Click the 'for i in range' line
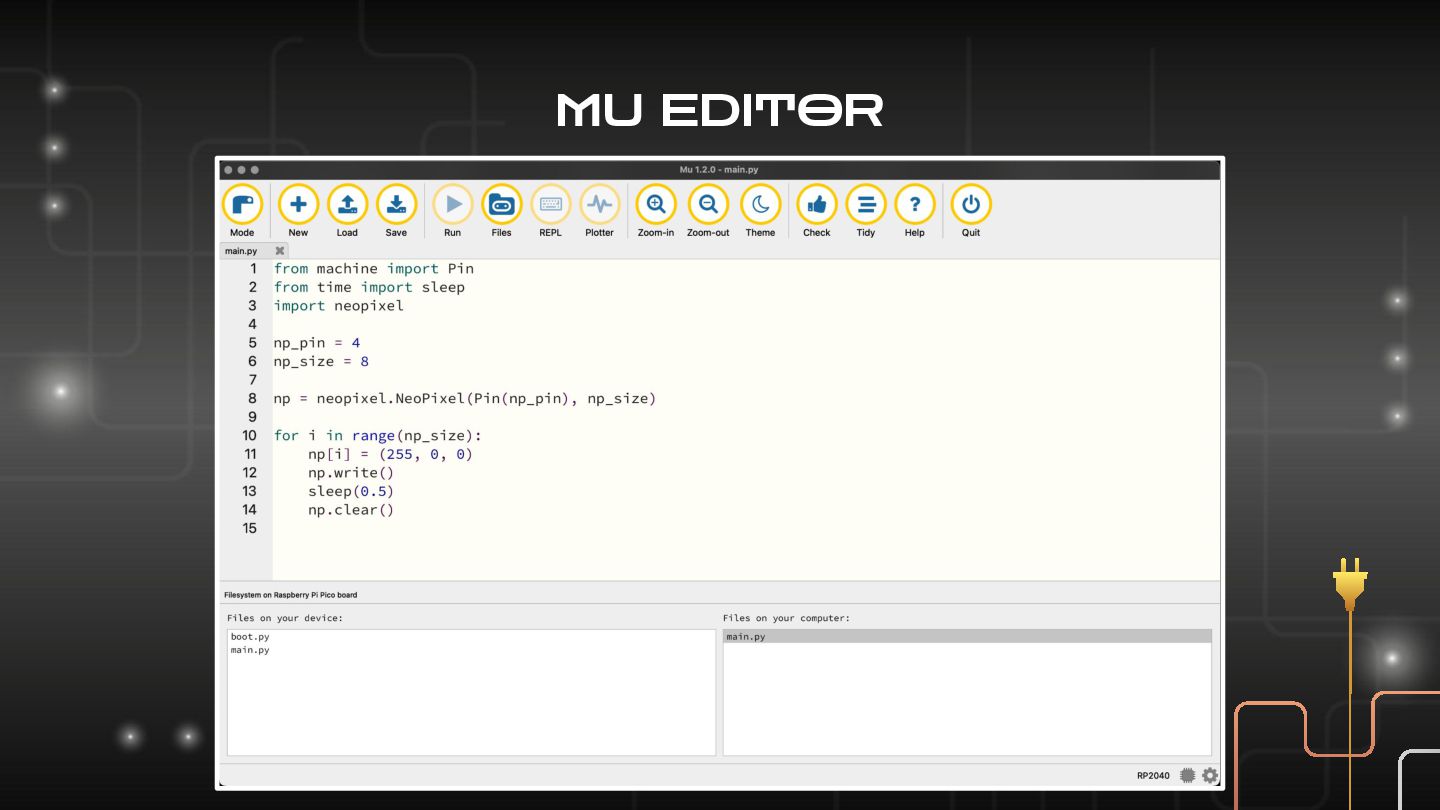 pos(378,435)
